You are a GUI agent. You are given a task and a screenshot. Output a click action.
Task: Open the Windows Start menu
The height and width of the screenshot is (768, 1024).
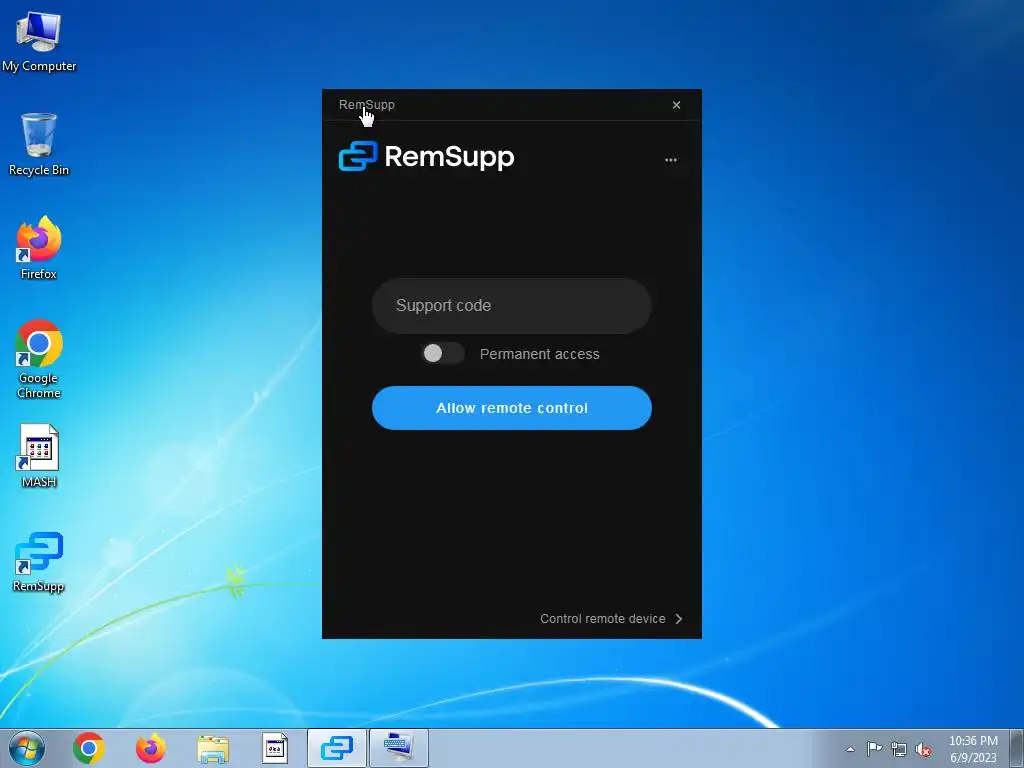click(27, 748)
